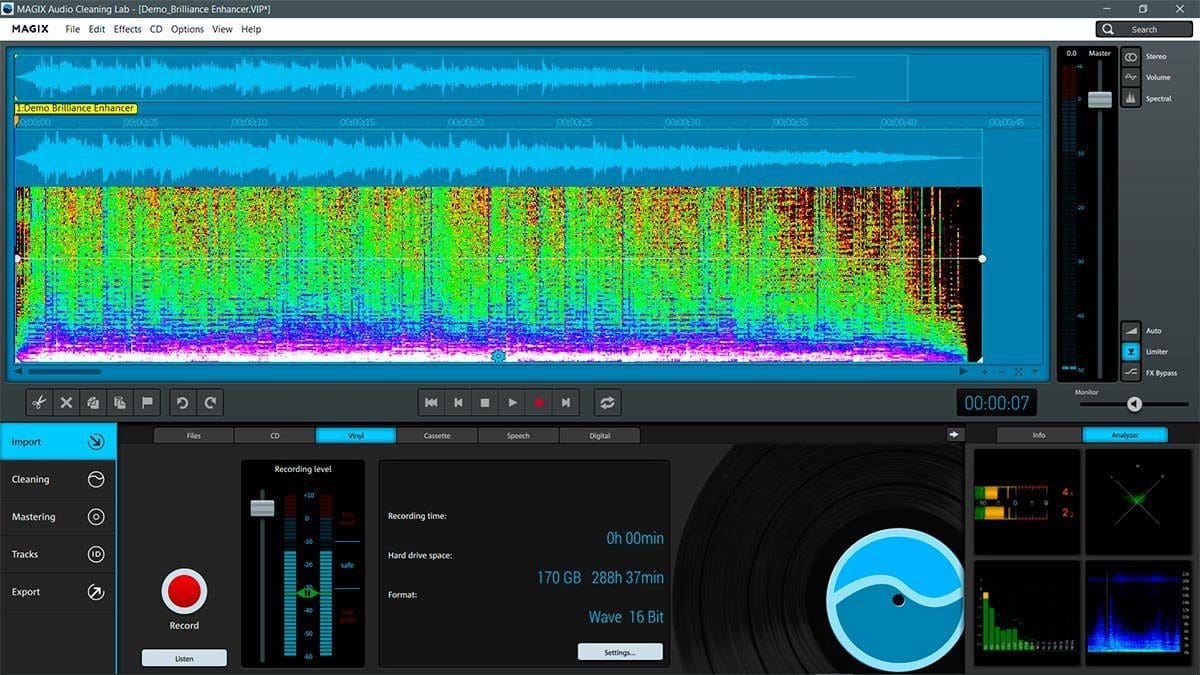Click the large red Record button
The width and height of the screenshot is (1200, 675).
point(184,591)
